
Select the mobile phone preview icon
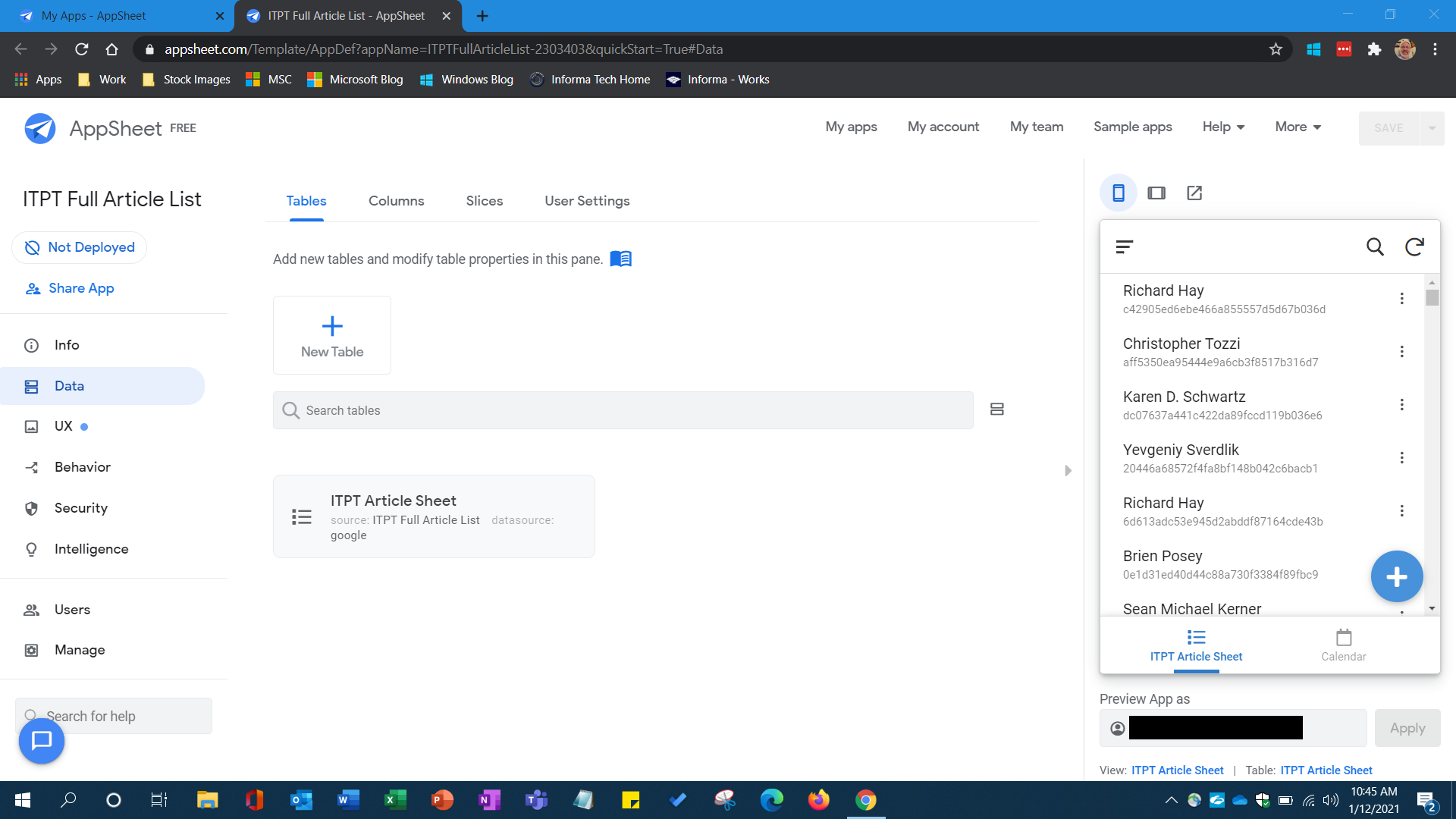(1118, 193)
